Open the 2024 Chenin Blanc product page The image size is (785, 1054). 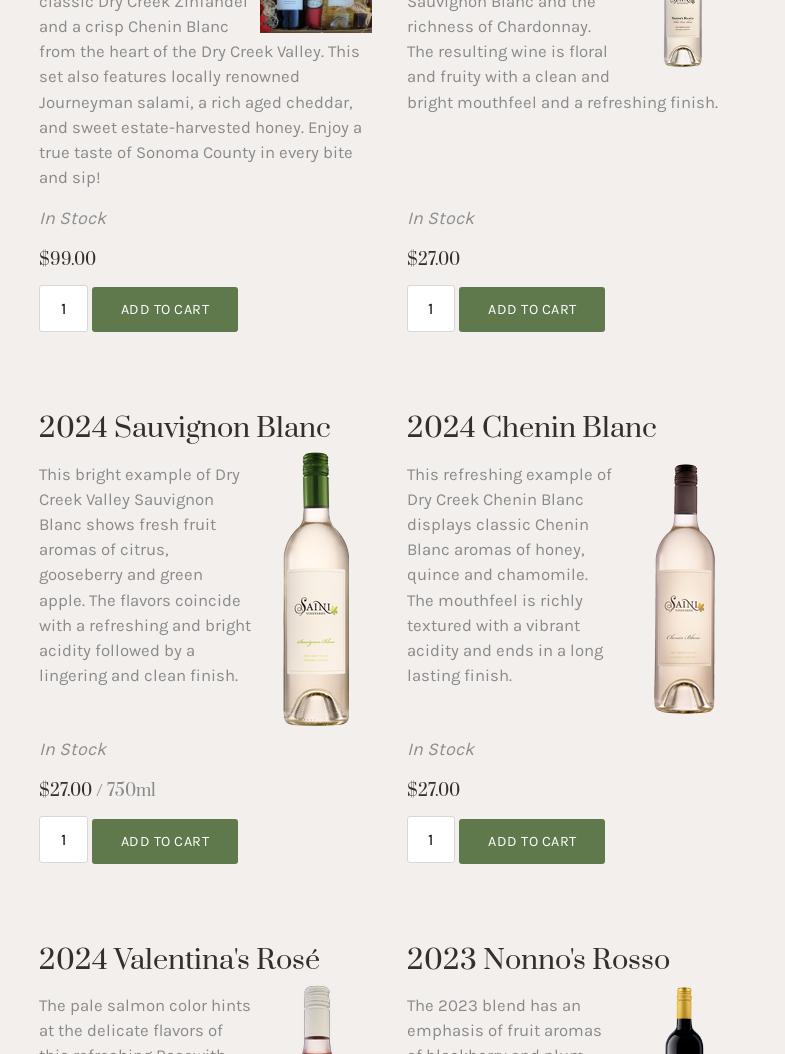531,428
